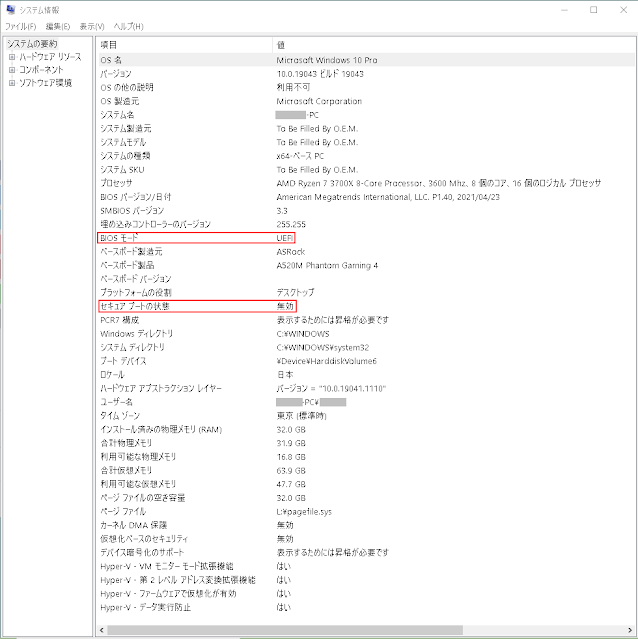Click the left arrow of the horizontal scrollbar
638x639 pixels.
click(x=102, y=630)
